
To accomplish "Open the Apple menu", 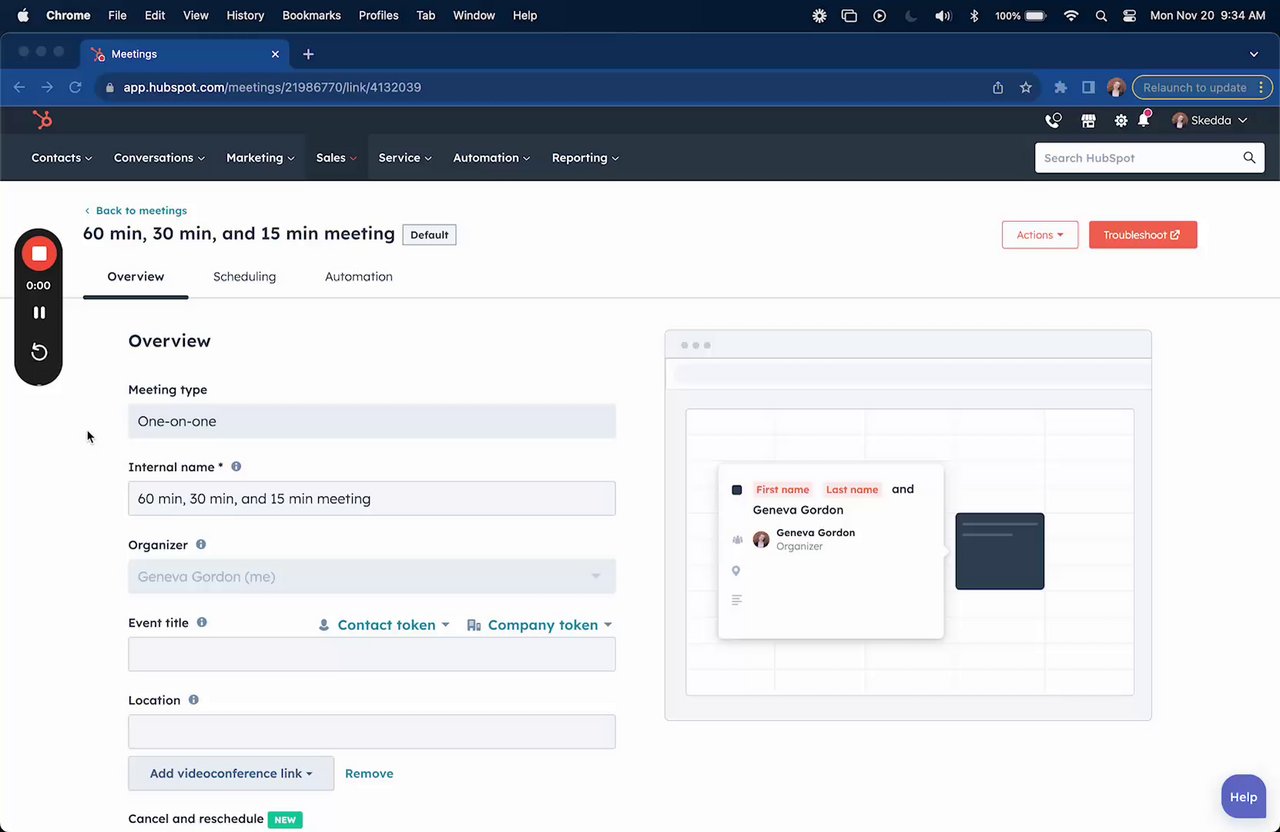I will (22, 15).
